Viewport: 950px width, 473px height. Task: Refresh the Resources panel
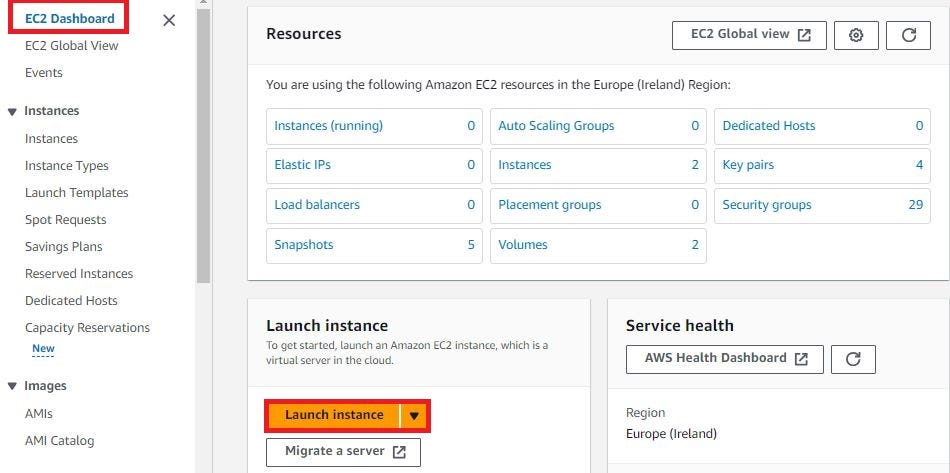coord(908,35)
